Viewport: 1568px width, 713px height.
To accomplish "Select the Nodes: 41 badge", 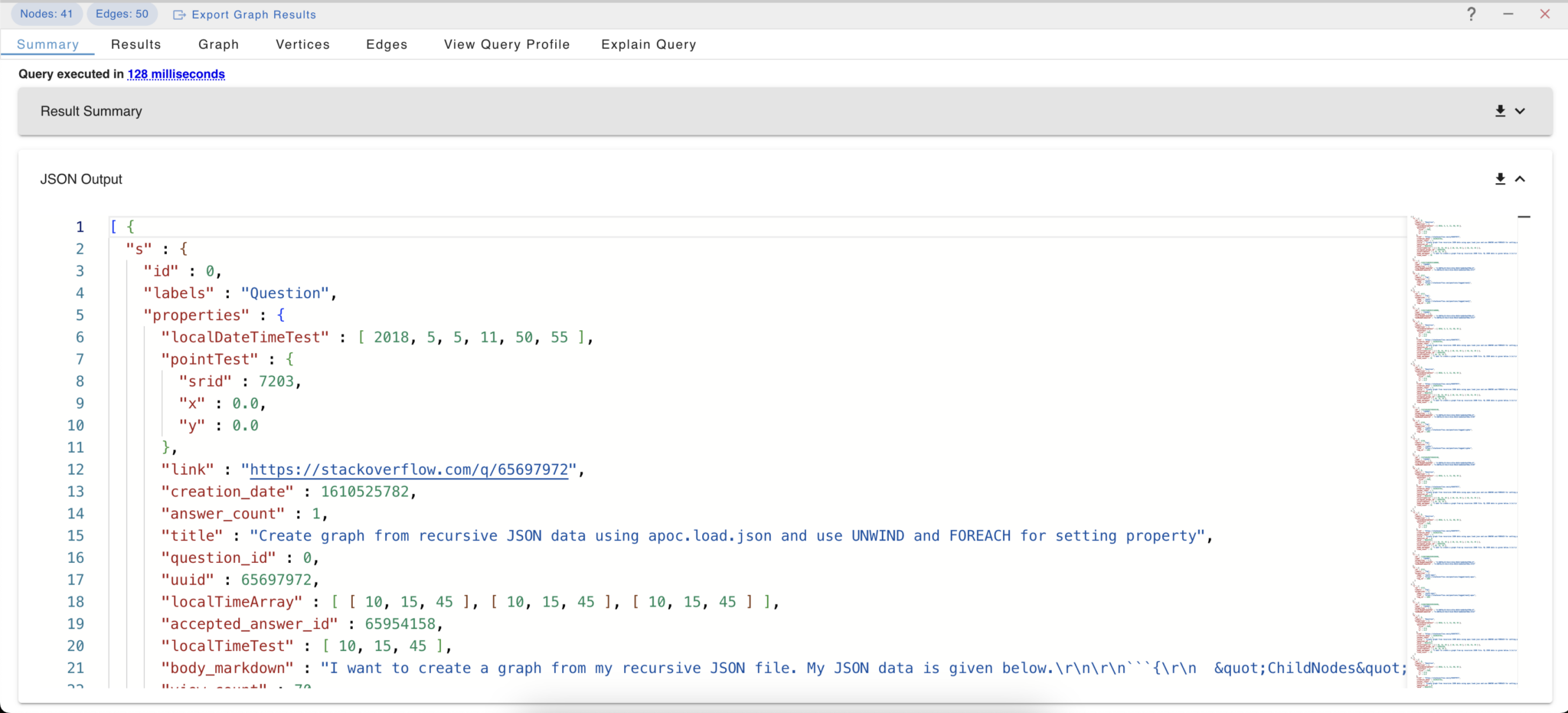I will (x=46, y=14).
